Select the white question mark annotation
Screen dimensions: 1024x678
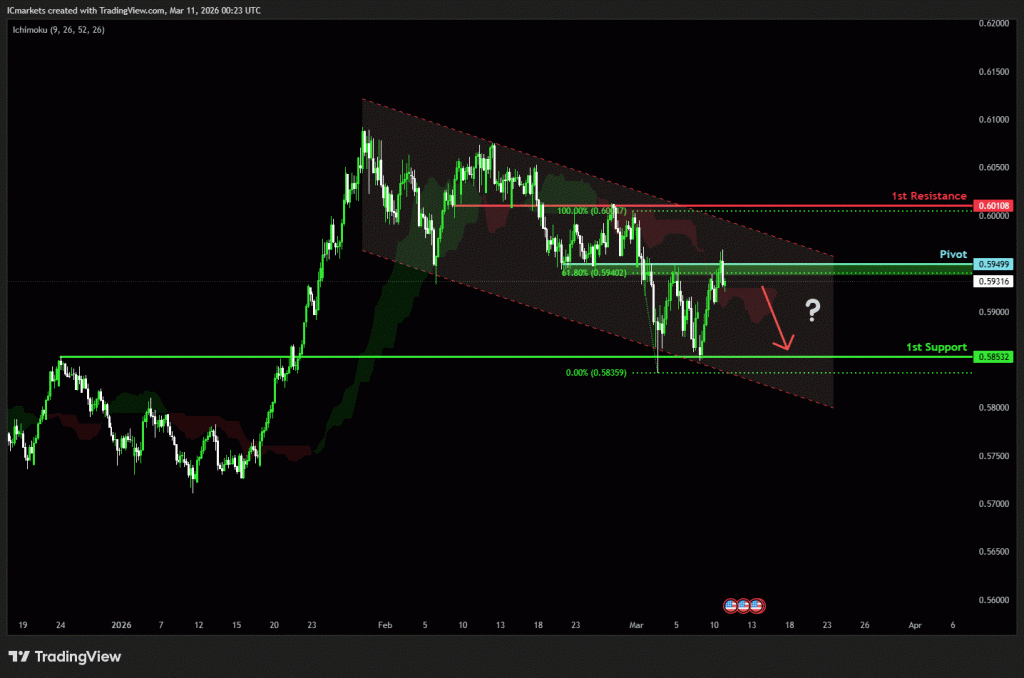(x=812, y=311)
